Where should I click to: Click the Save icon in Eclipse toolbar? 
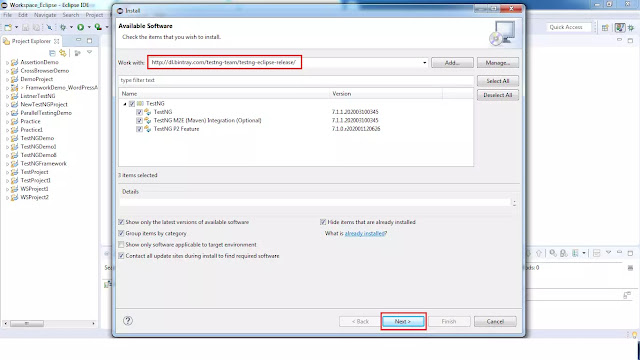(x=26, y=27)
